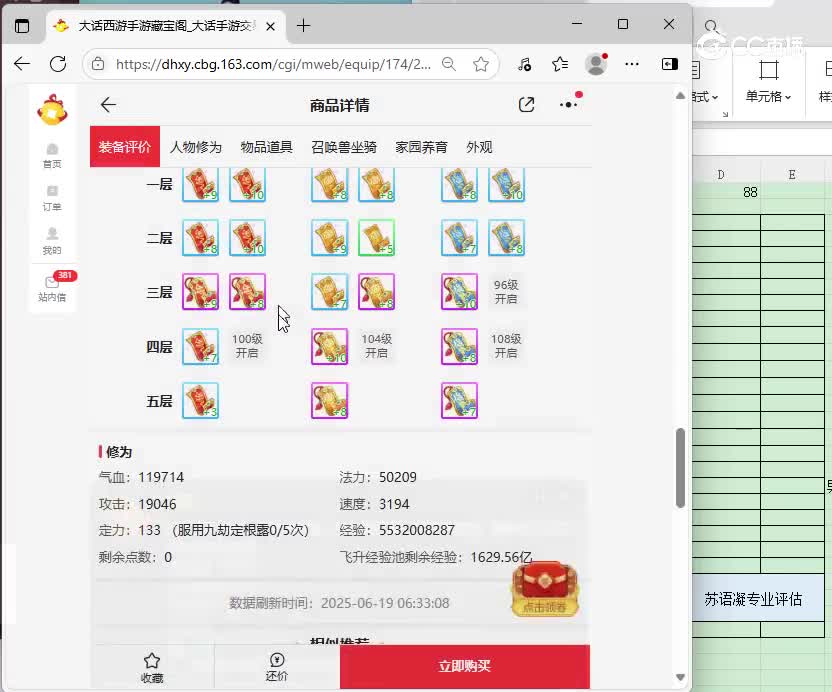Click the 108级开启 locked slot

pyautogui.click(x=506, y=346)
